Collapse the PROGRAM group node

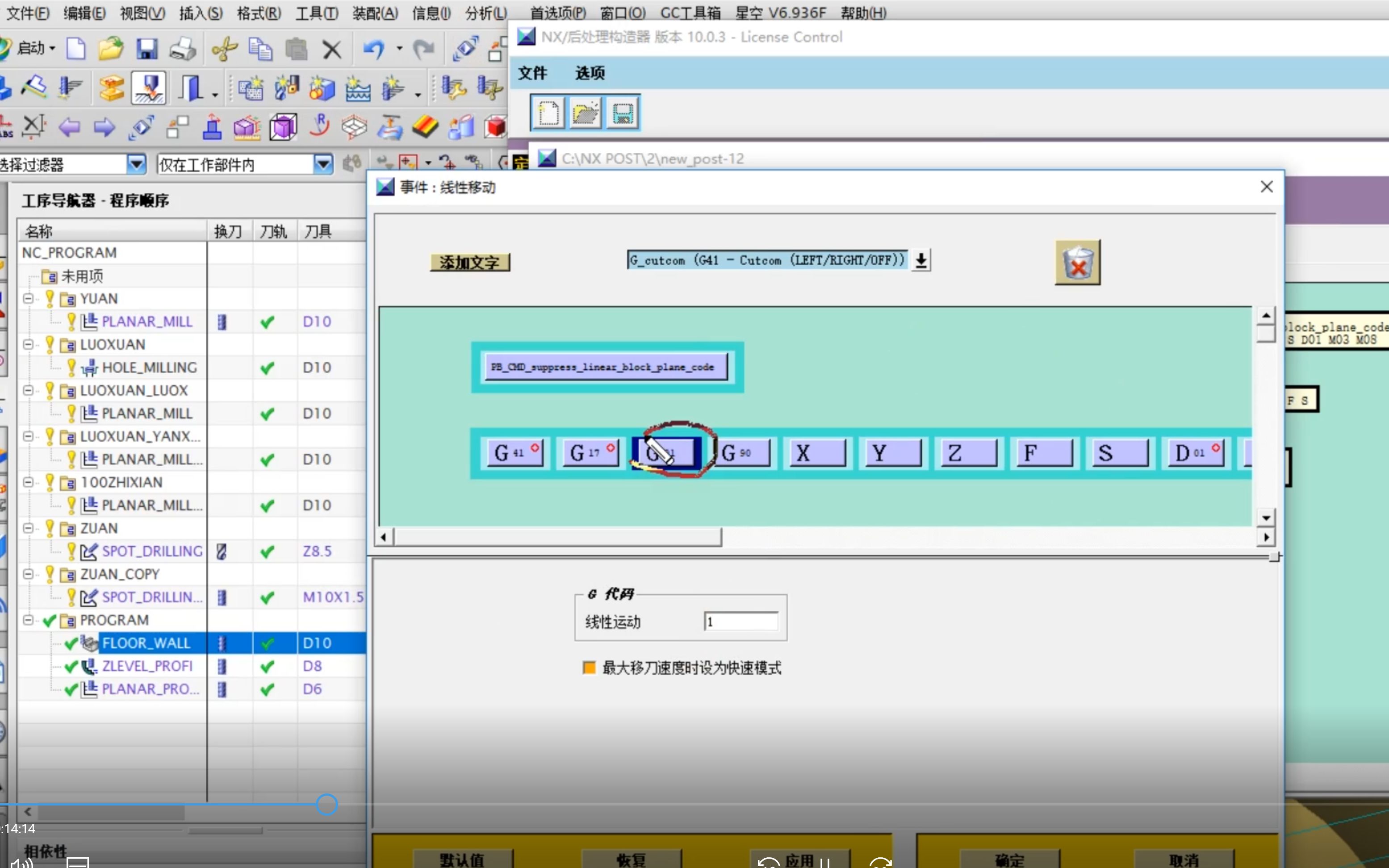pos(28,620)
